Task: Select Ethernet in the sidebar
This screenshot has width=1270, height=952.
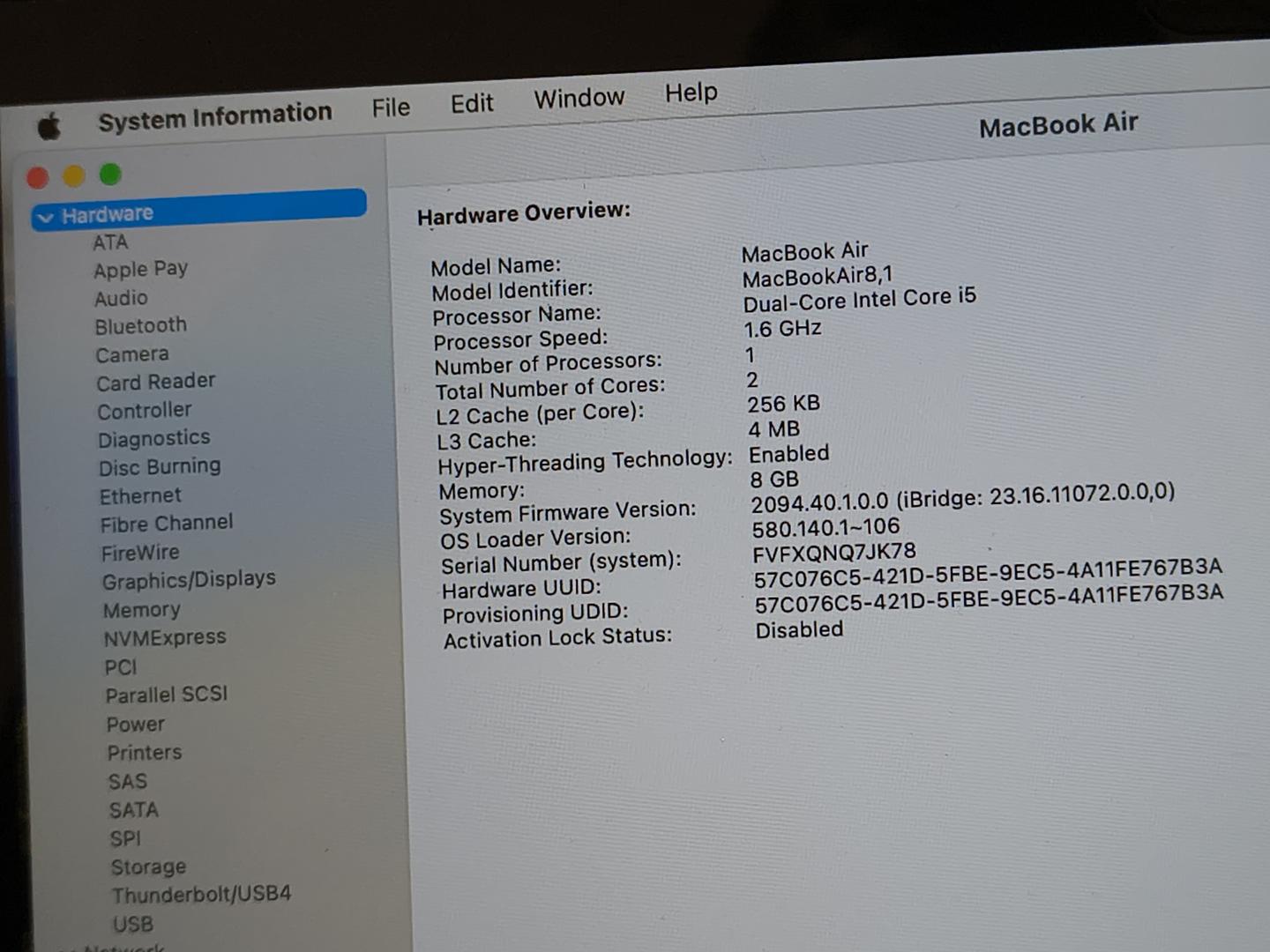Action: point(140,496)
